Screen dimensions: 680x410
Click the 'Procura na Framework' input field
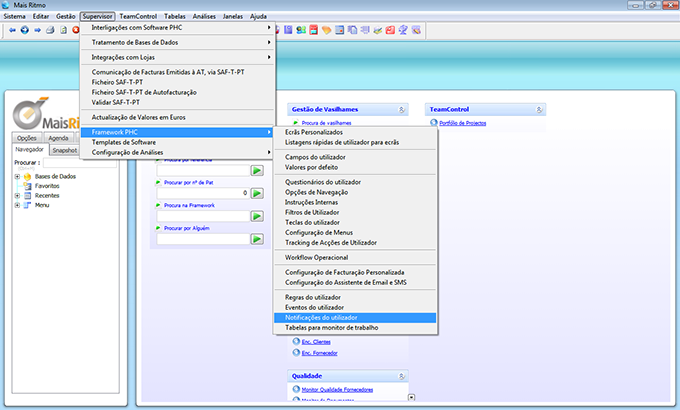pos(203,216)
